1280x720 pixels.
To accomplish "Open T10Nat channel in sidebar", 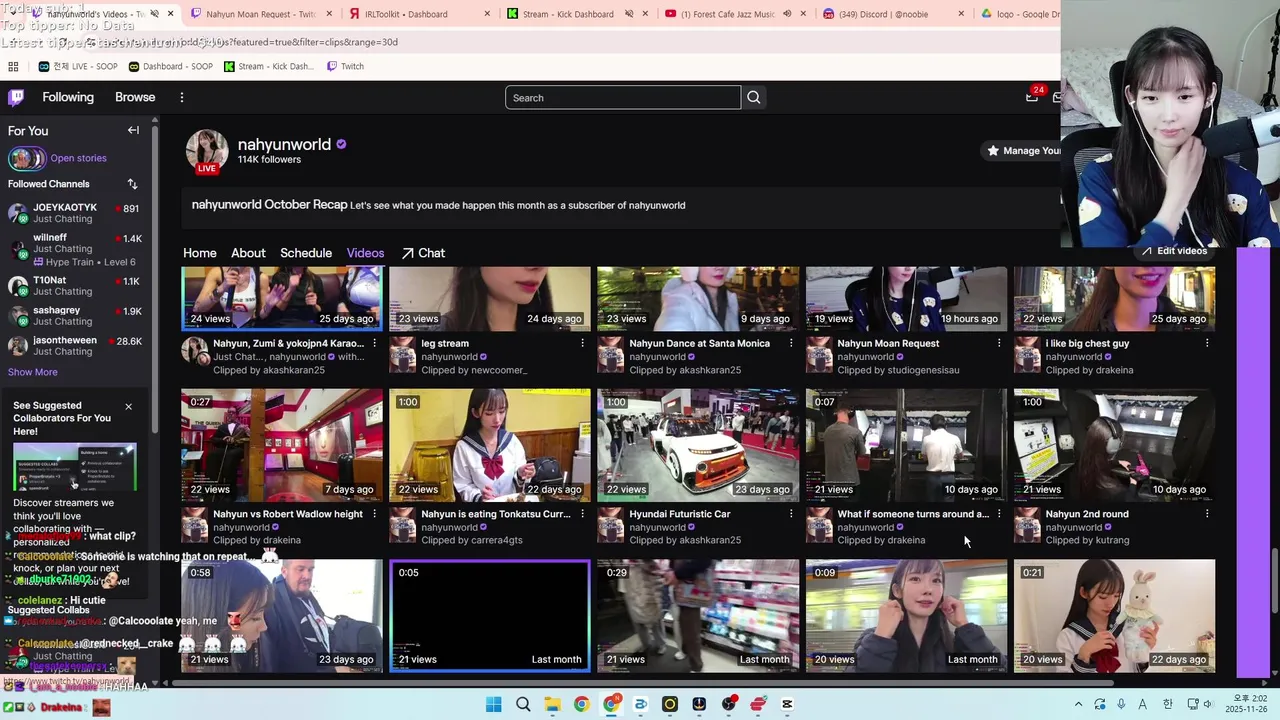I will pyautogui.click(x=76, y=285).
